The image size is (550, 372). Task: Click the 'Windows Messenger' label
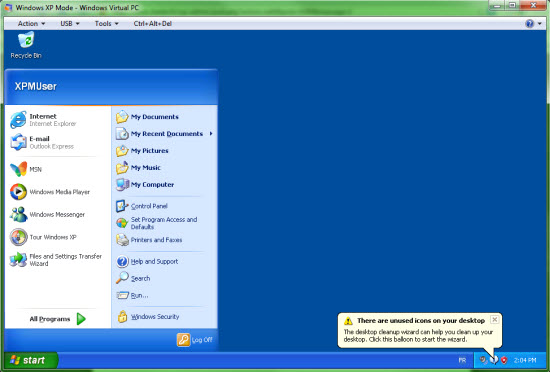57,214
